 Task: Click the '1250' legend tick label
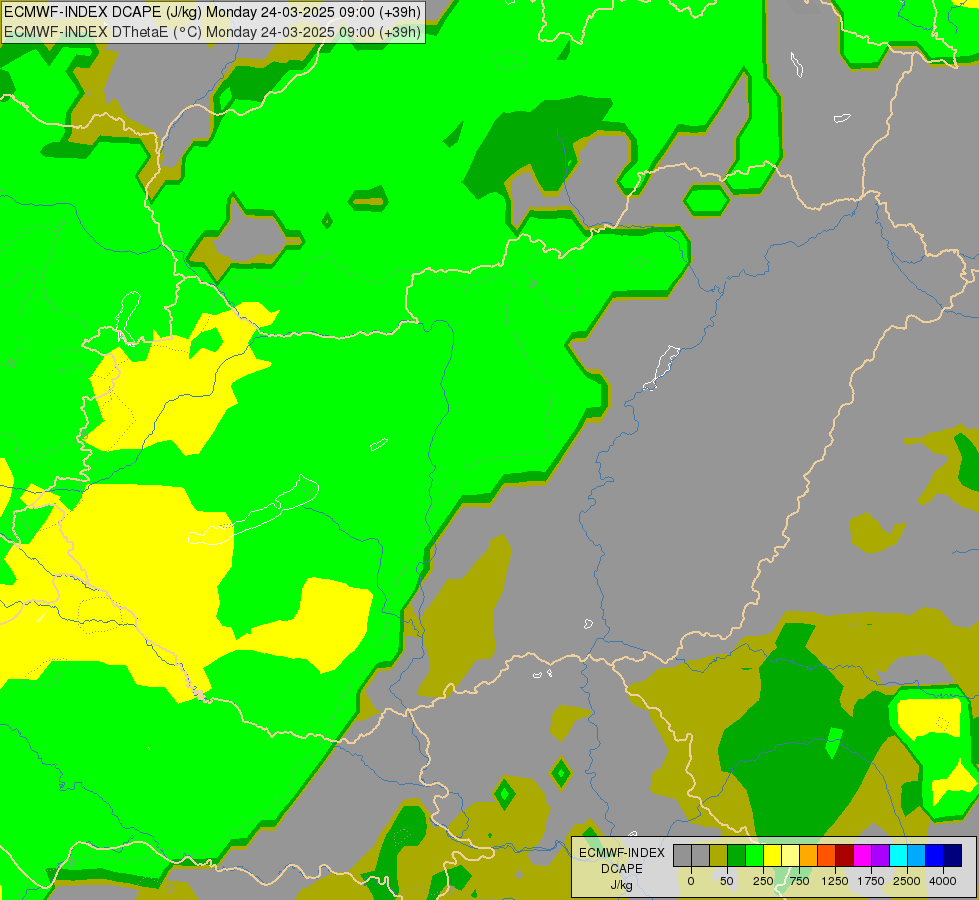pos(835,881)
